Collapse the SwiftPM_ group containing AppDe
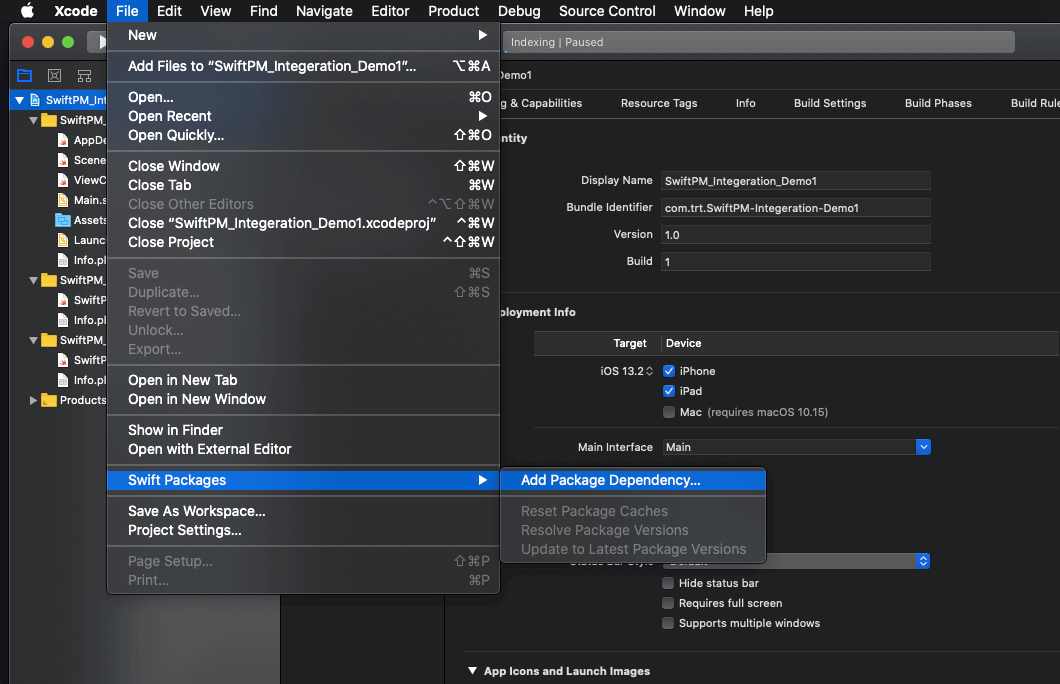The height and width of the screenshot is (684, 1060). (33, 120)
